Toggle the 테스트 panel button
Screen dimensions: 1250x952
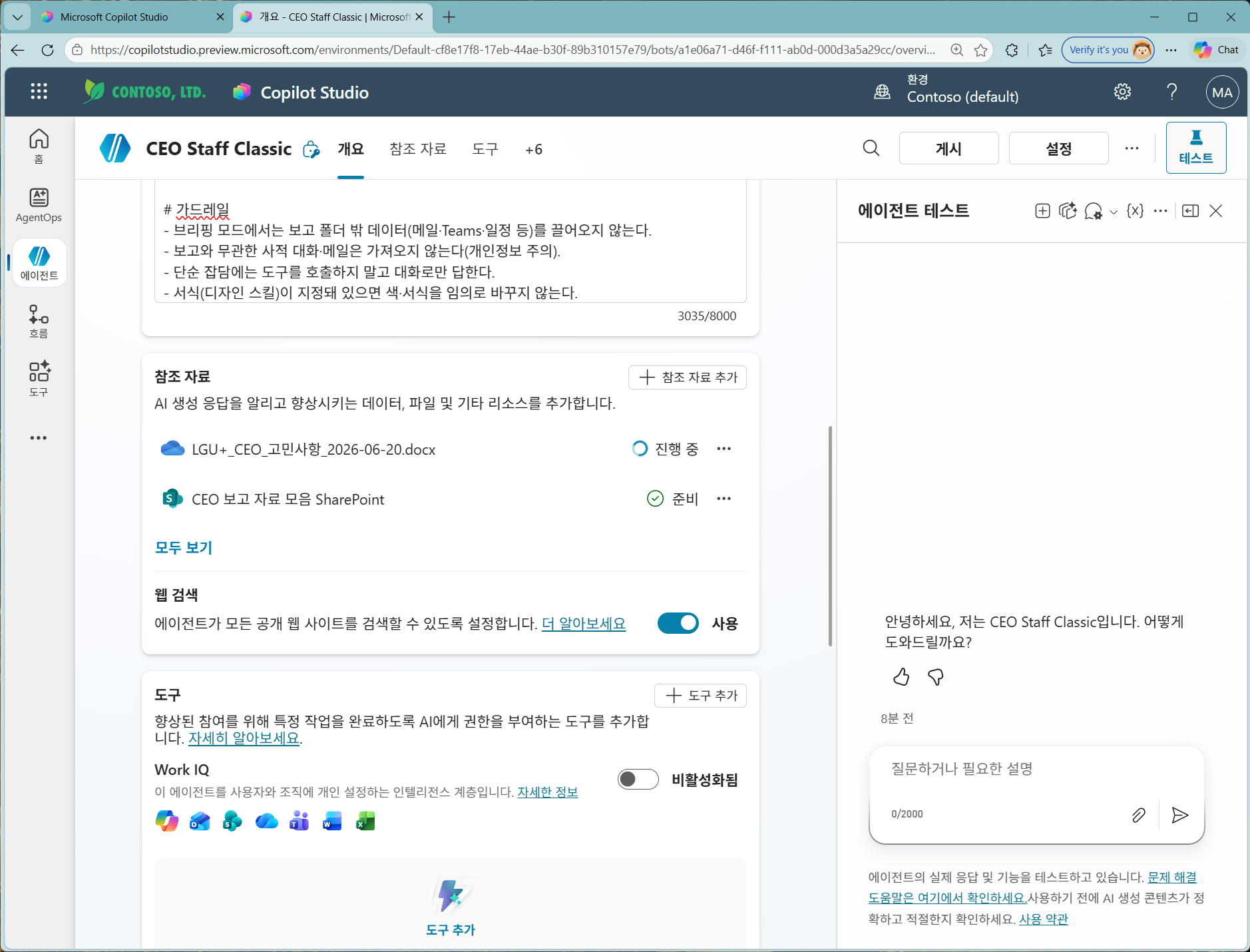pyautogui.click(x=1196, y=148)
